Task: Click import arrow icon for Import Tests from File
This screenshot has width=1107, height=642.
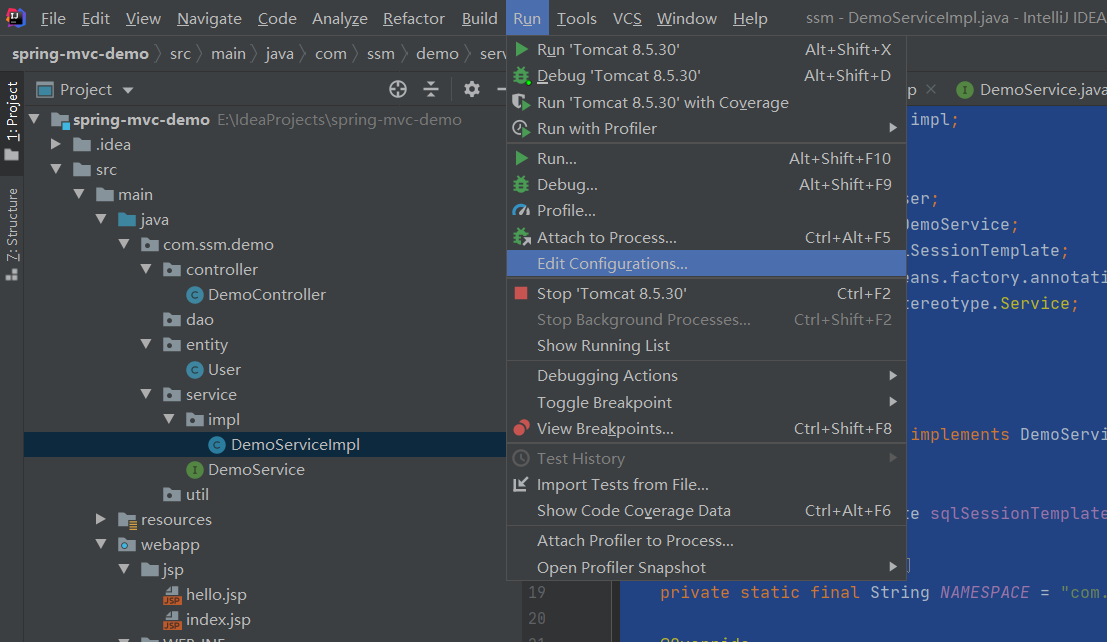Action: [521, 485]
